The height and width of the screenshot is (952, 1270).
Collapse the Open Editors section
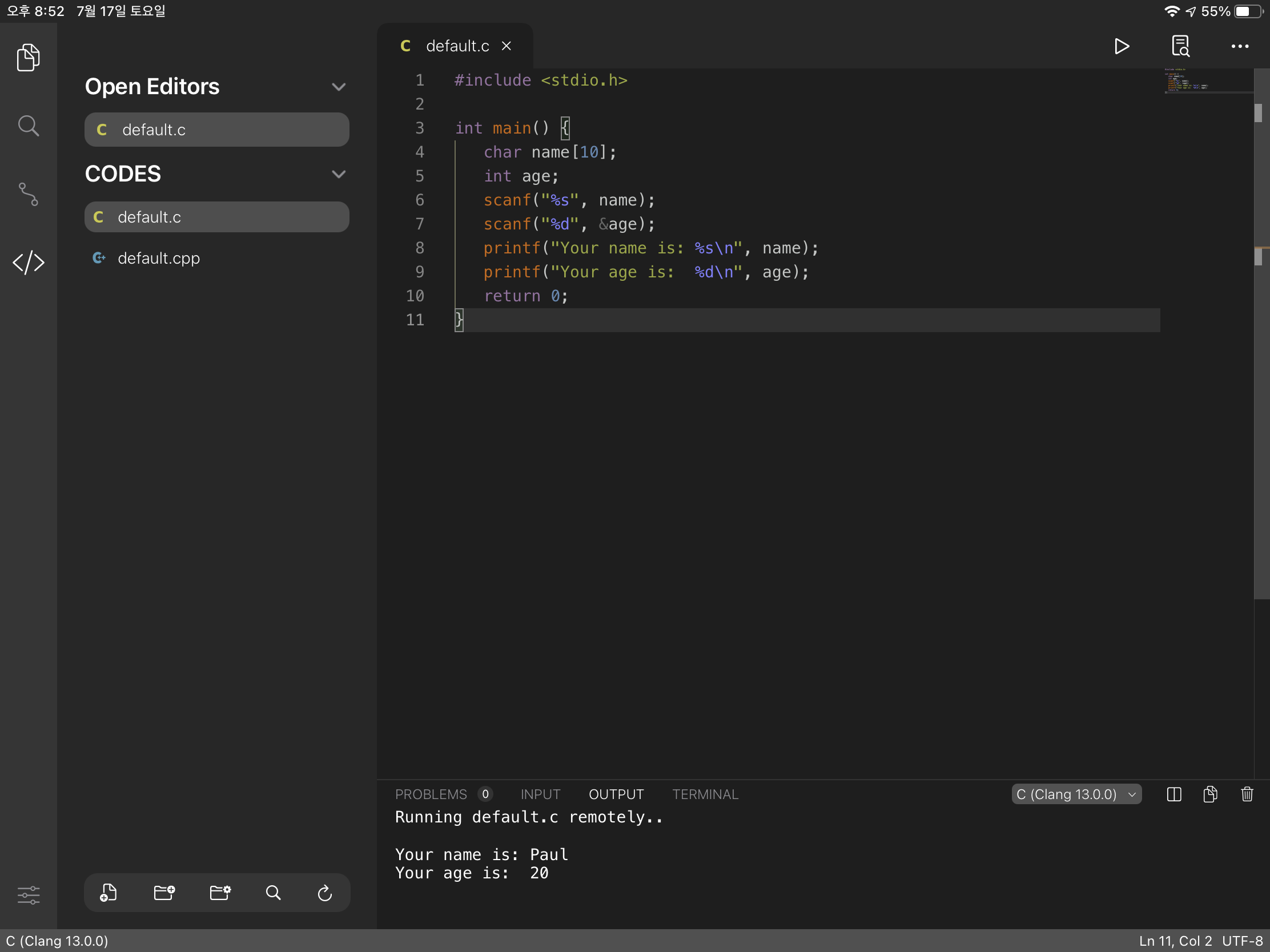point(338,87)
